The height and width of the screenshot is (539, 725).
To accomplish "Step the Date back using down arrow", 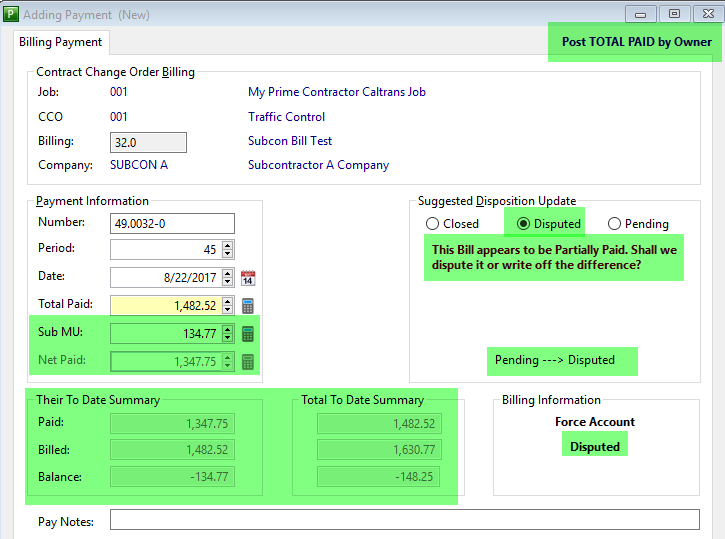I will coord(227,282).
